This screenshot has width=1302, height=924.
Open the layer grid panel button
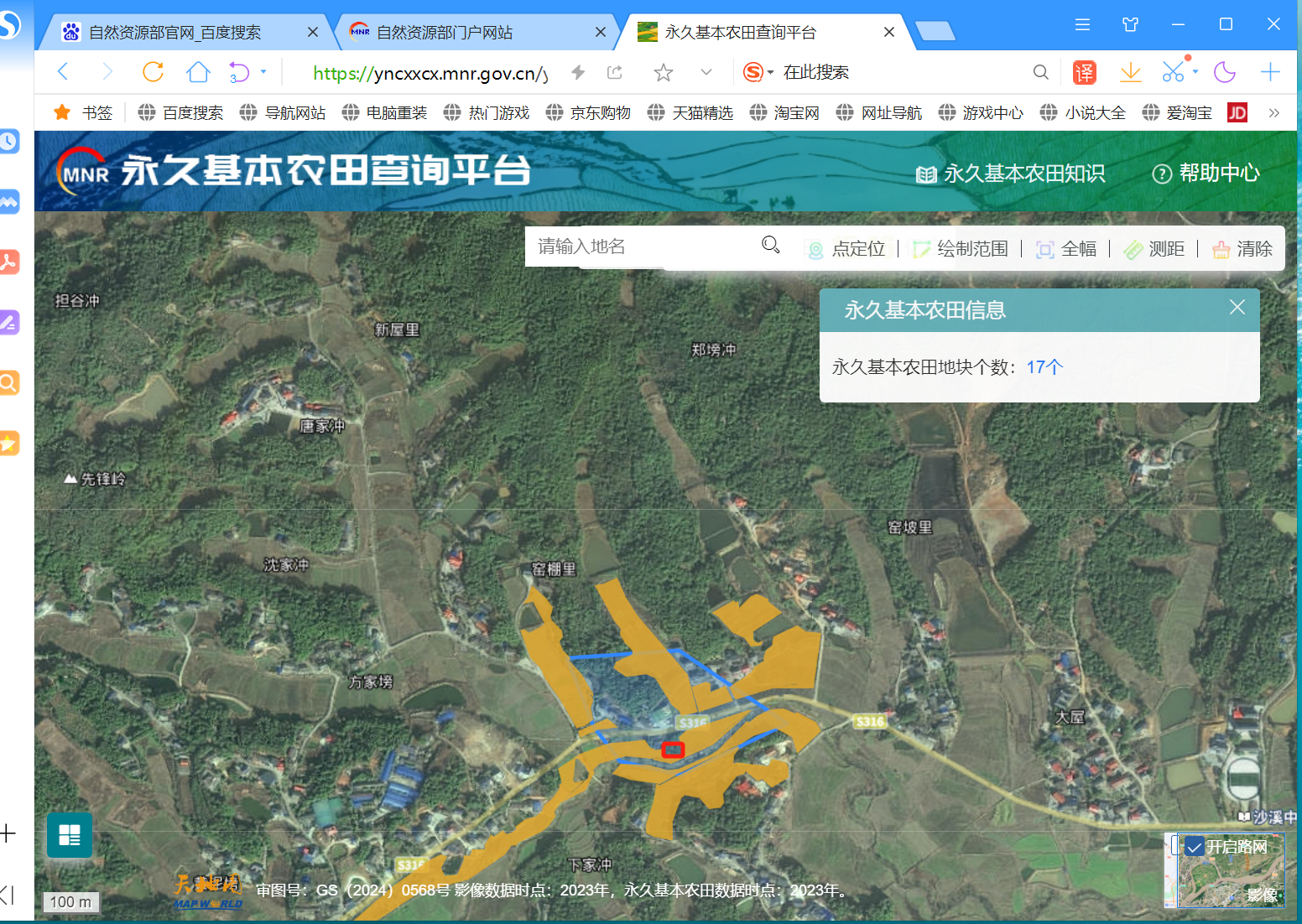(x=70, y=835)
